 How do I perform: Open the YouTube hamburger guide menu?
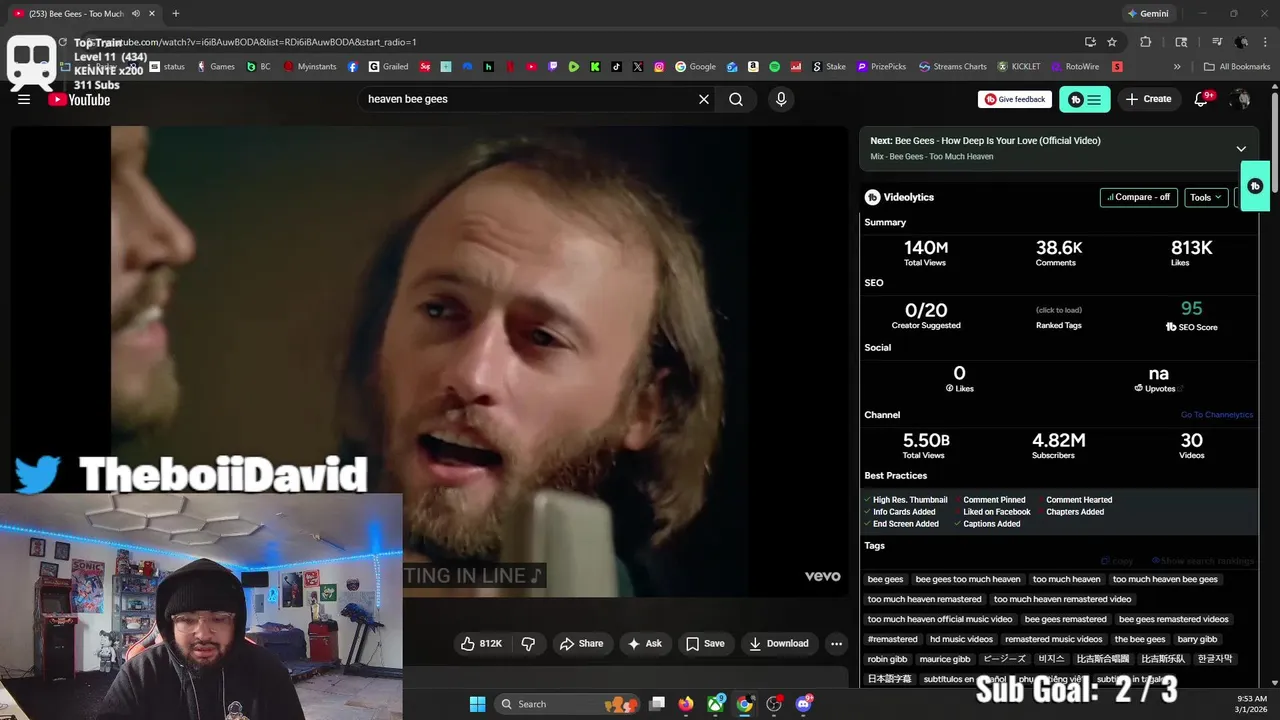tap(24, 99)
